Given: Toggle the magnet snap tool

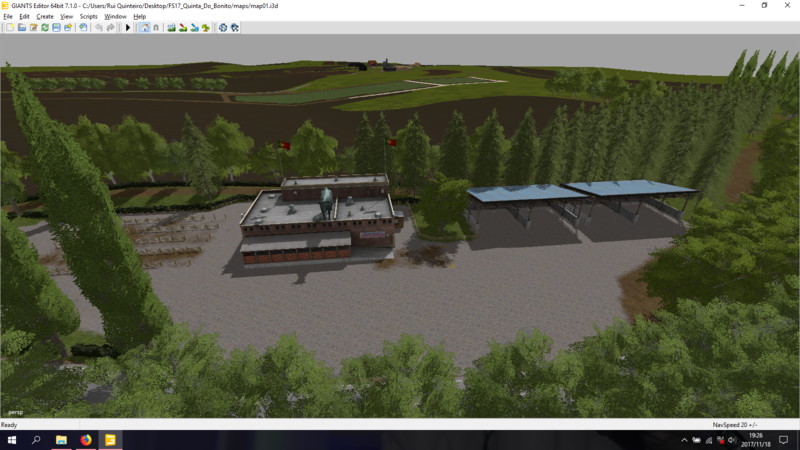Looking at the screenshot, I should click(157, 28).
